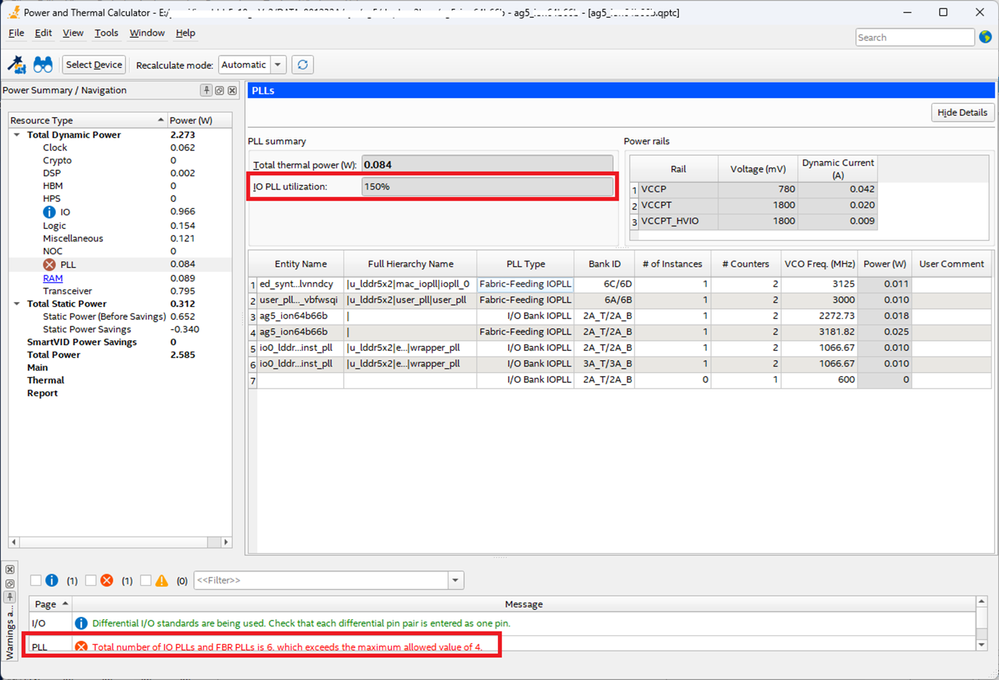Viewport: 999px width, 680px height.
Task: Open the RAM link in resource tree
Action: pos(52,278)
